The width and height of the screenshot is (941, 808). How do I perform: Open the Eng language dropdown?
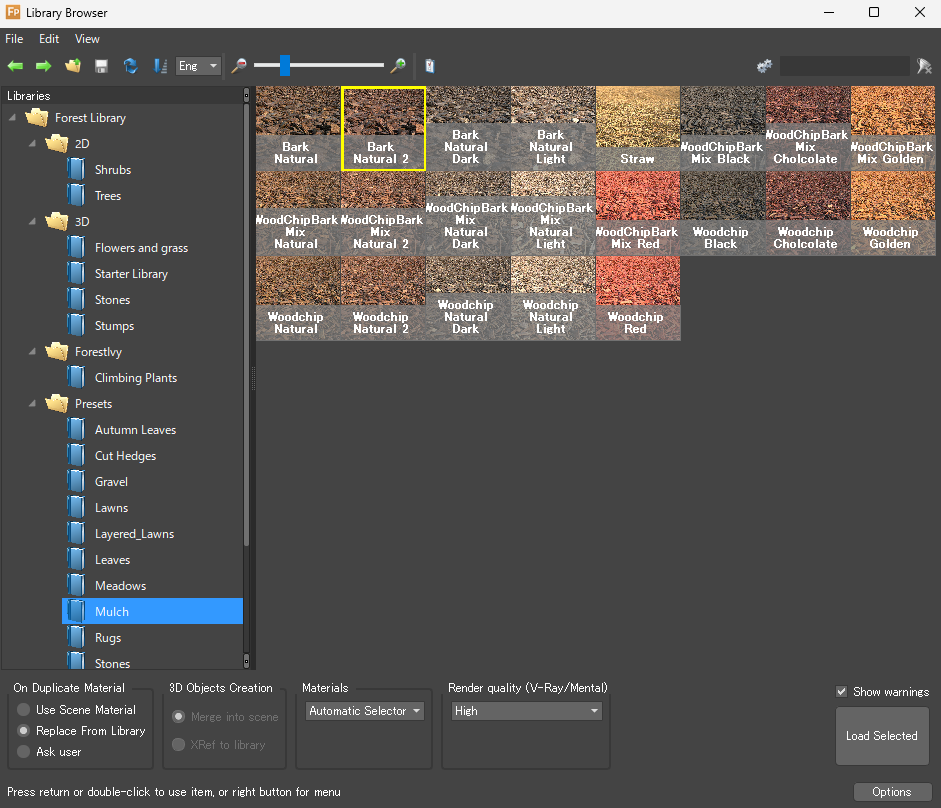(x=198, y=66)
